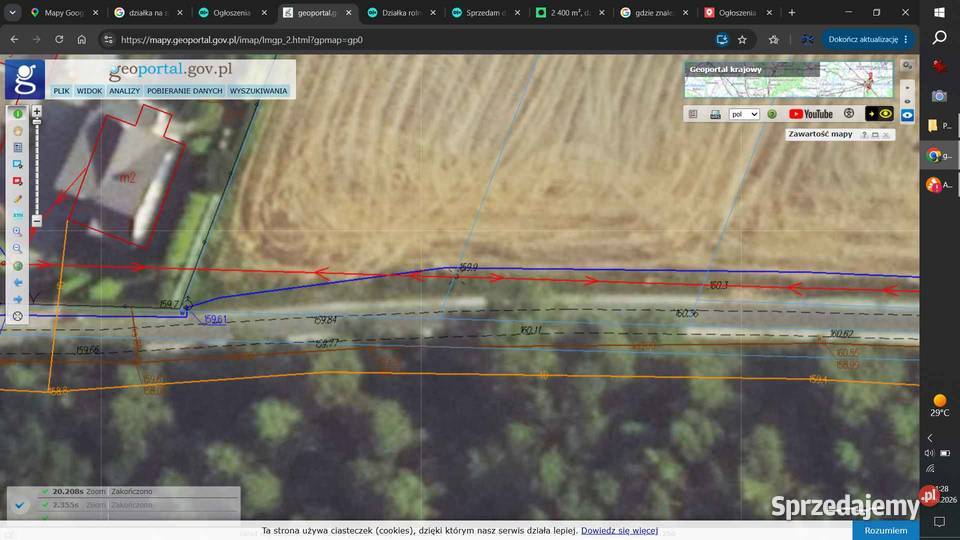Click the zoom-in magnifier tool

pos(18,232)
